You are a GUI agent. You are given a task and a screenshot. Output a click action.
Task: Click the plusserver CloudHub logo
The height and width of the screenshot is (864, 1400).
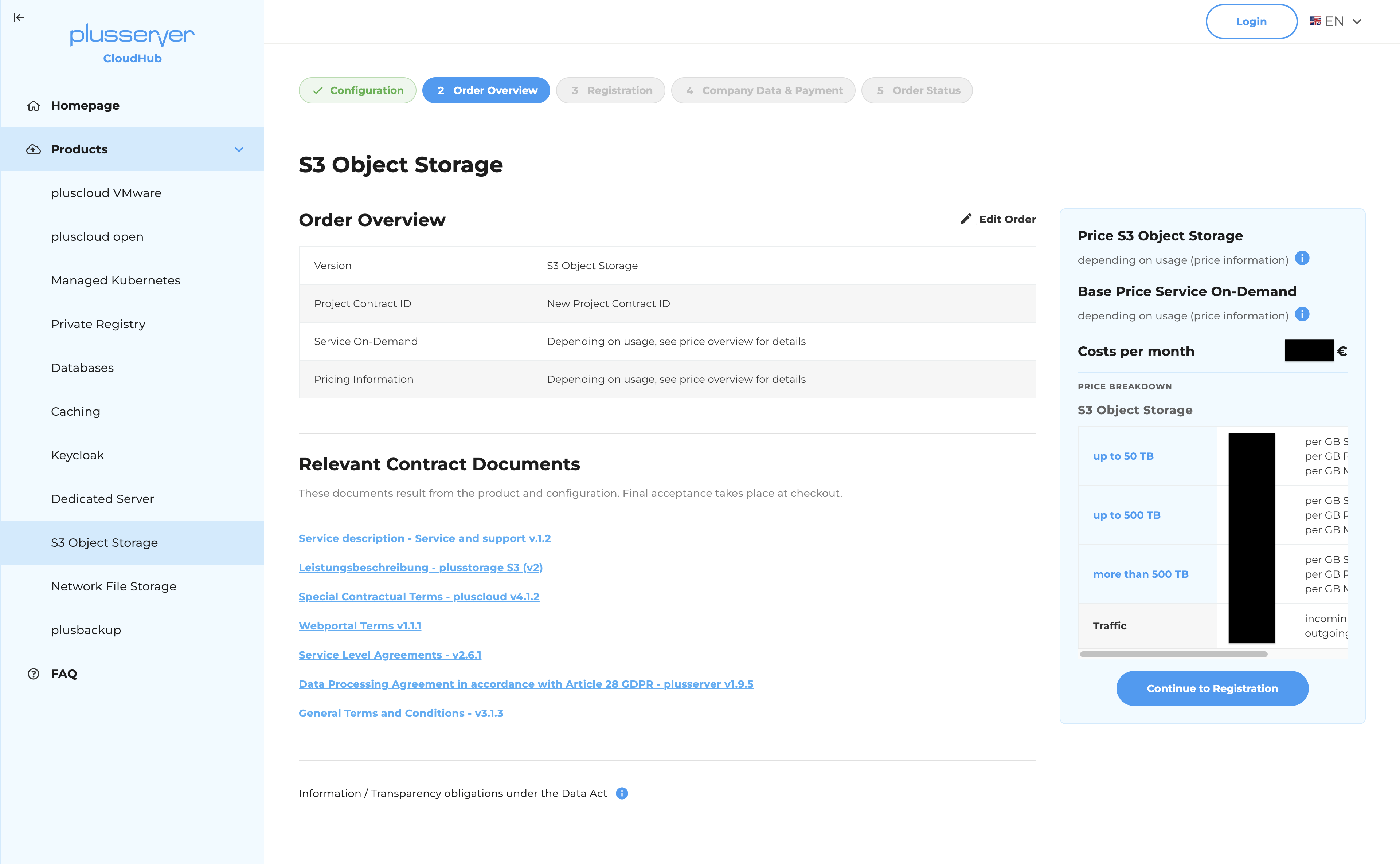[x=132, y=43]
